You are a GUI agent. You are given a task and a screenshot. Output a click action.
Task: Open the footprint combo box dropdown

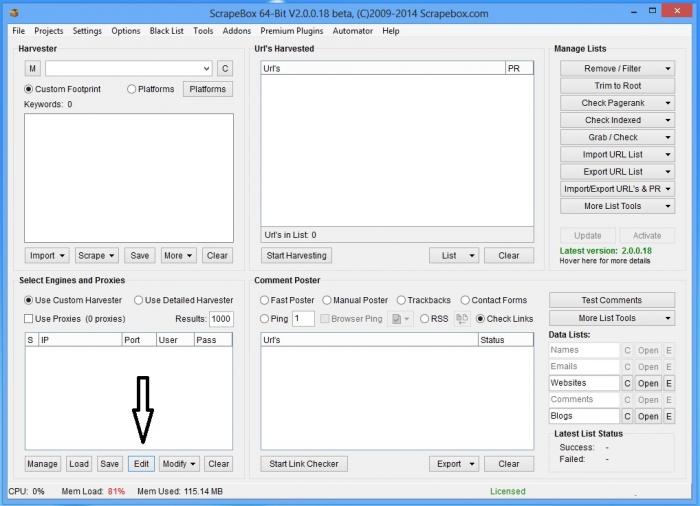tap(206, 68)
